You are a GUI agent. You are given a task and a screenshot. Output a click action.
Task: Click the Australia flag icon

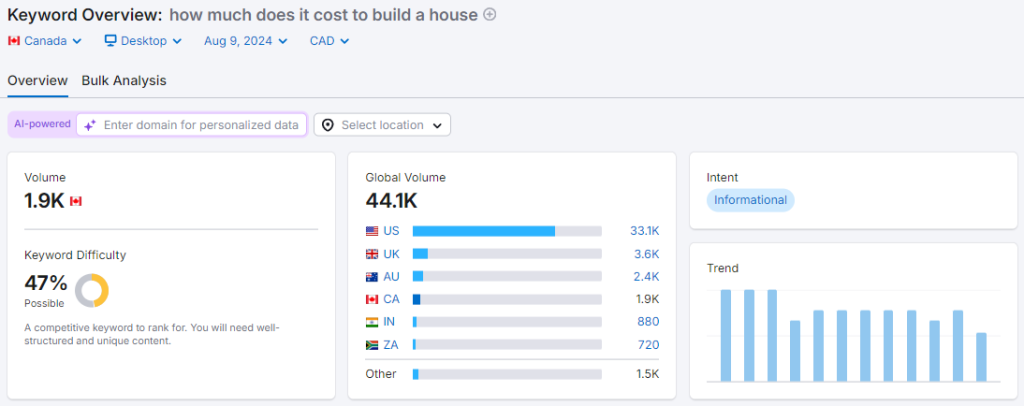[x=372, y=277]
